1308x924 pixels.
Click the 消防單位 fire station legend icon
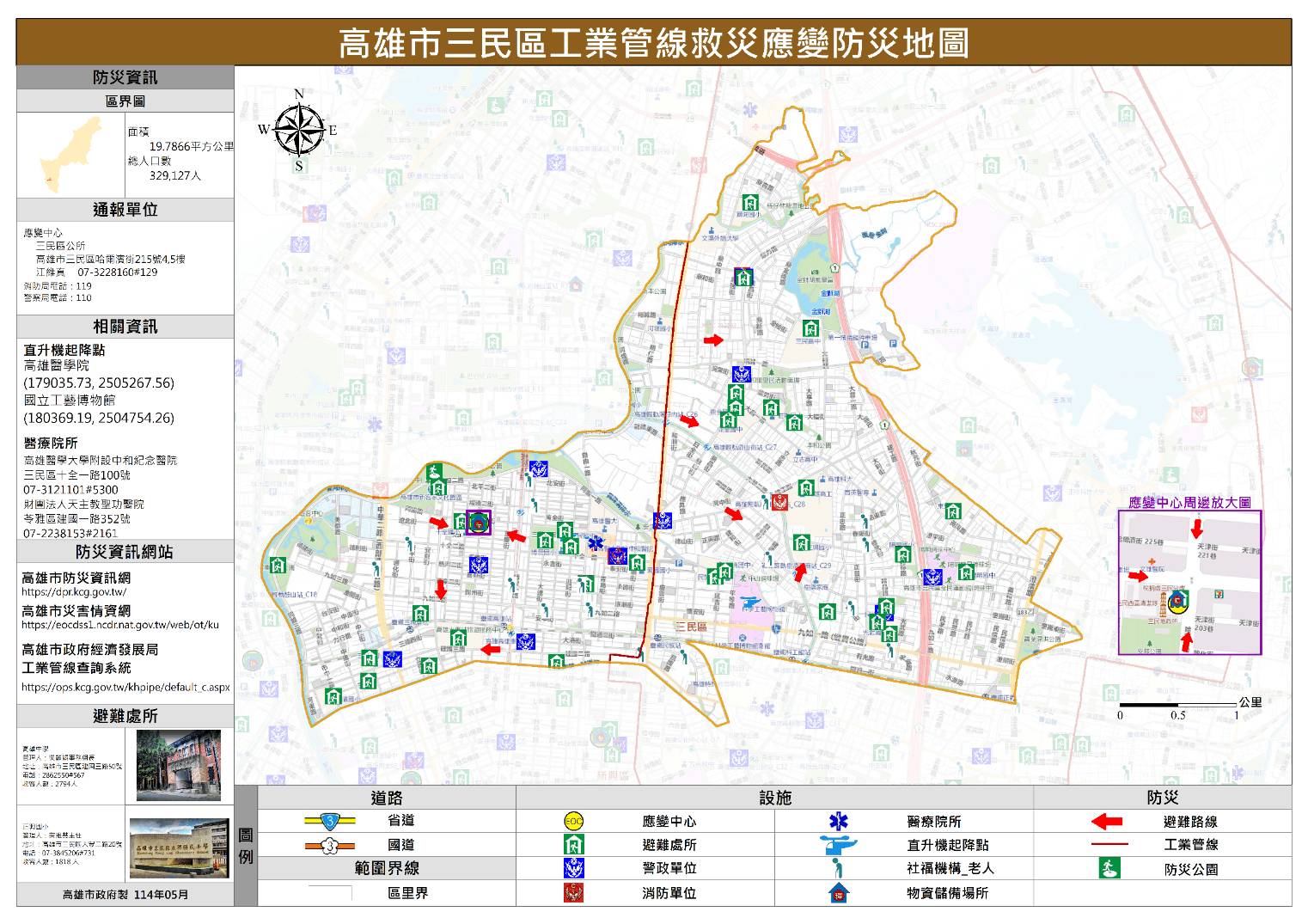(573, 893)
